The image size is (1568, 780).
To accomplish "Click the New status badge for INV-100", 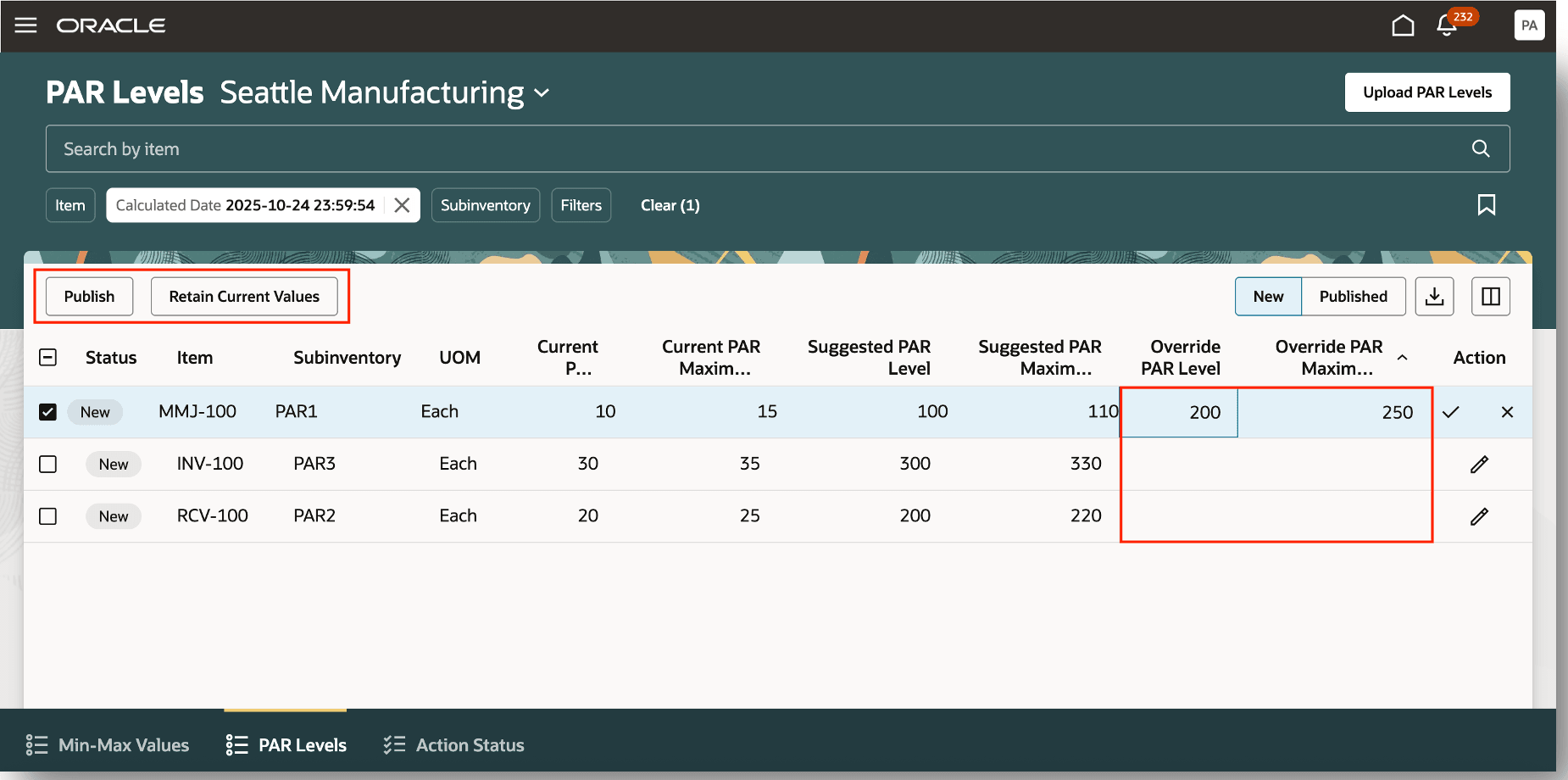I will coord(114,464).
